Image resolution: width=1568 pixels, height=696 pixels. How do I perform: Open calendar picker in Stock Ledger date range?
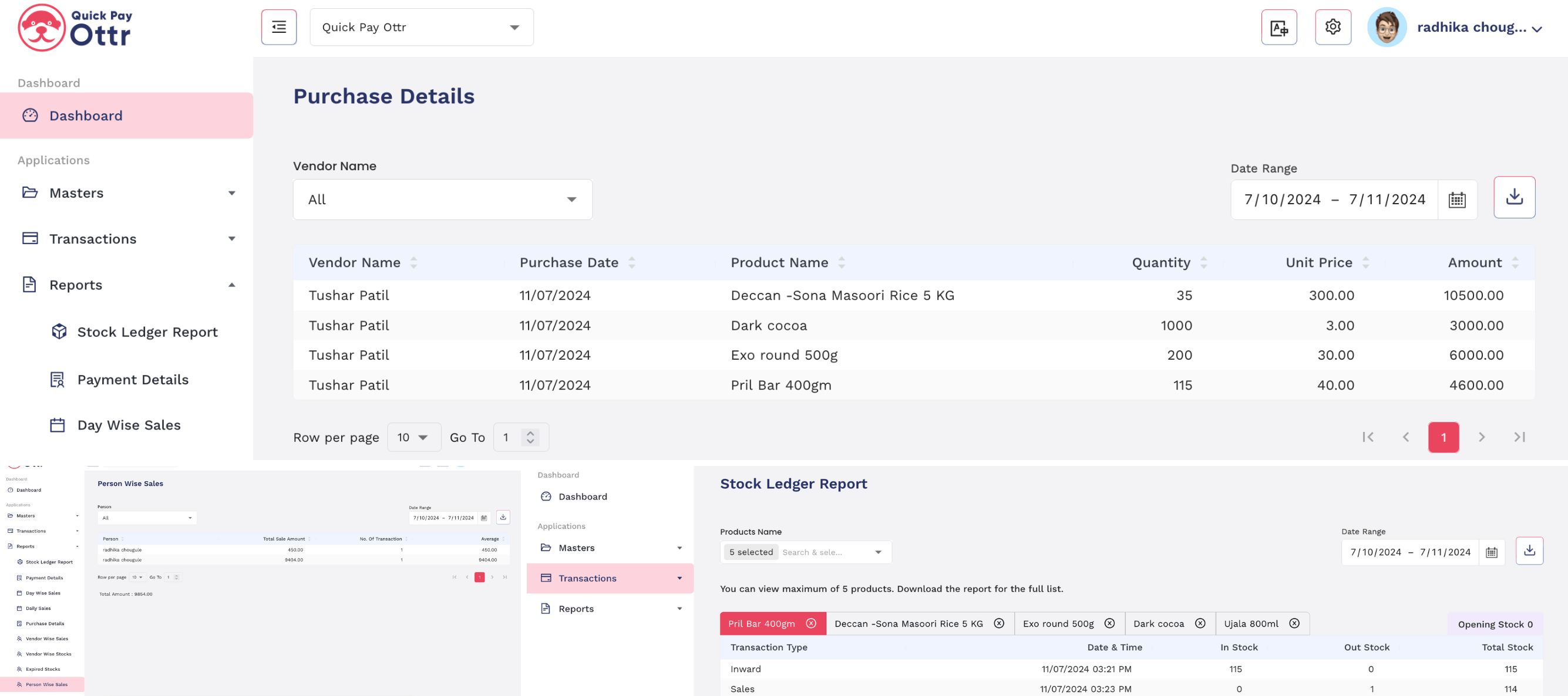pyautogui.click(x=1491, y=552)
